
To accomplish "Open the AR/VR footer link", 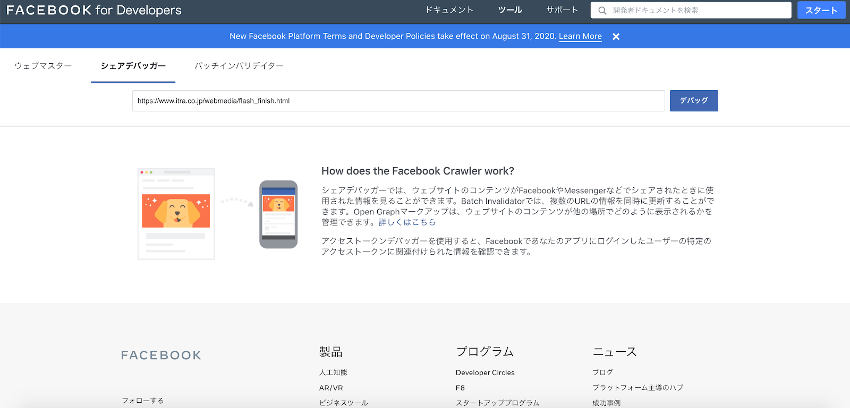I will (331, 388).
